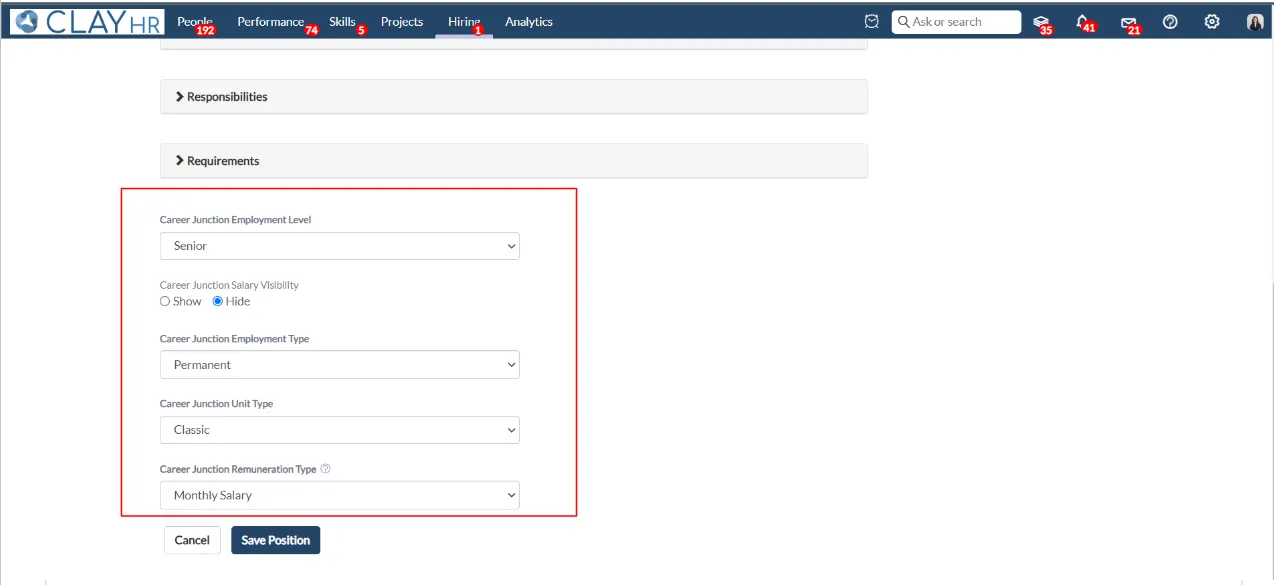Open Career Junction Remuneration Type dropdown
Screen dimensions: 1274x585
click(x=340, y=495)
